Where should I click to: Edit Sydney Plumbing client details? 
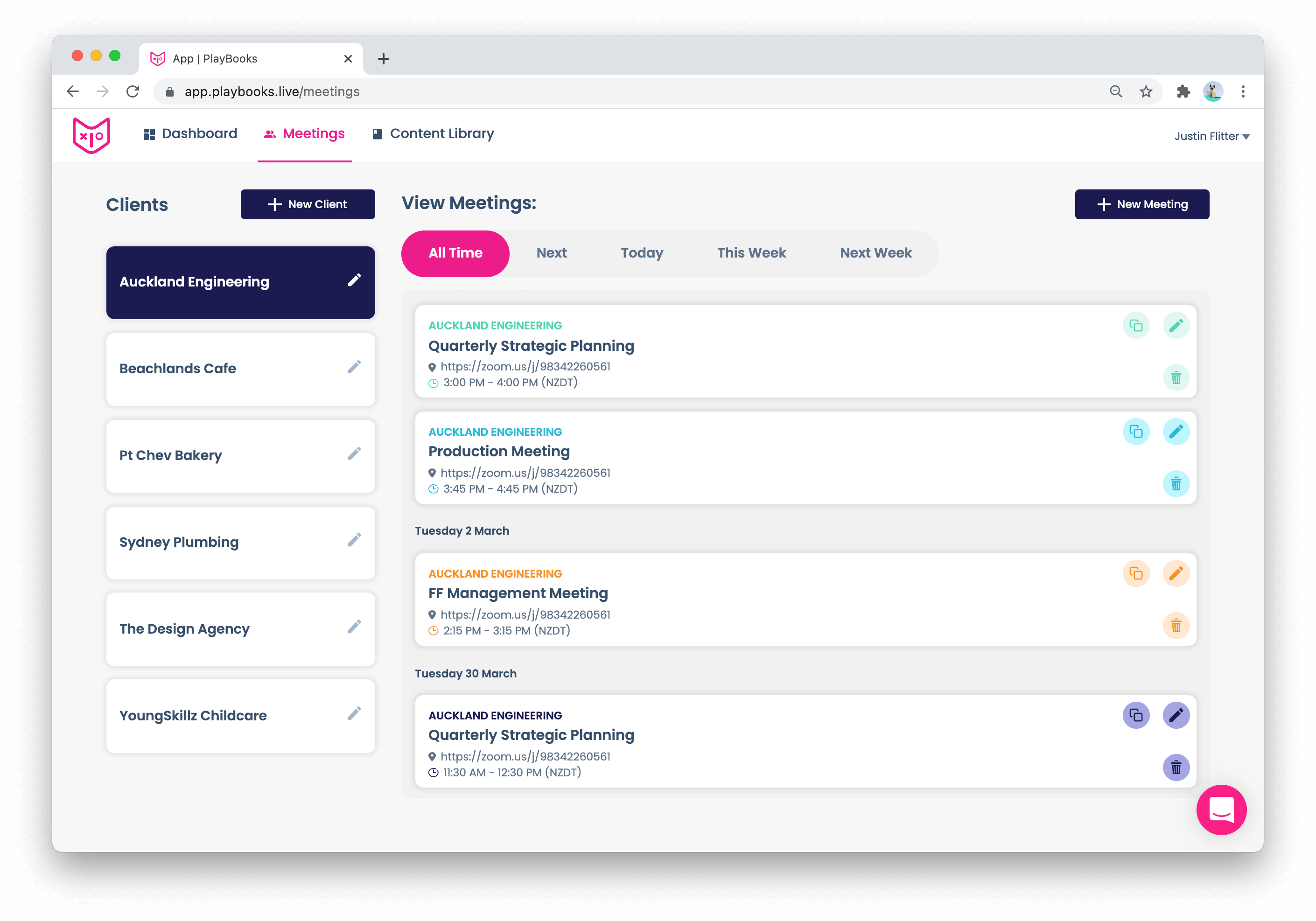[x=354, y=540]
